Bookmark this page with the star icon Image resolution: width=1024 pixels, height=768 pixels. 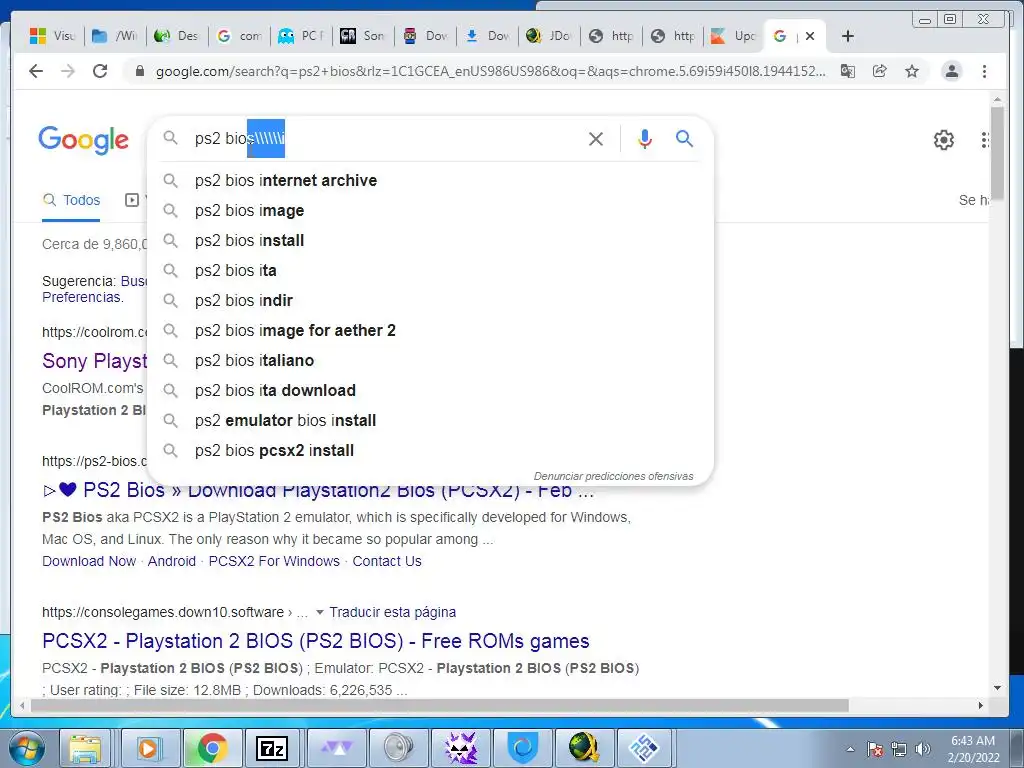click(912, 71)
